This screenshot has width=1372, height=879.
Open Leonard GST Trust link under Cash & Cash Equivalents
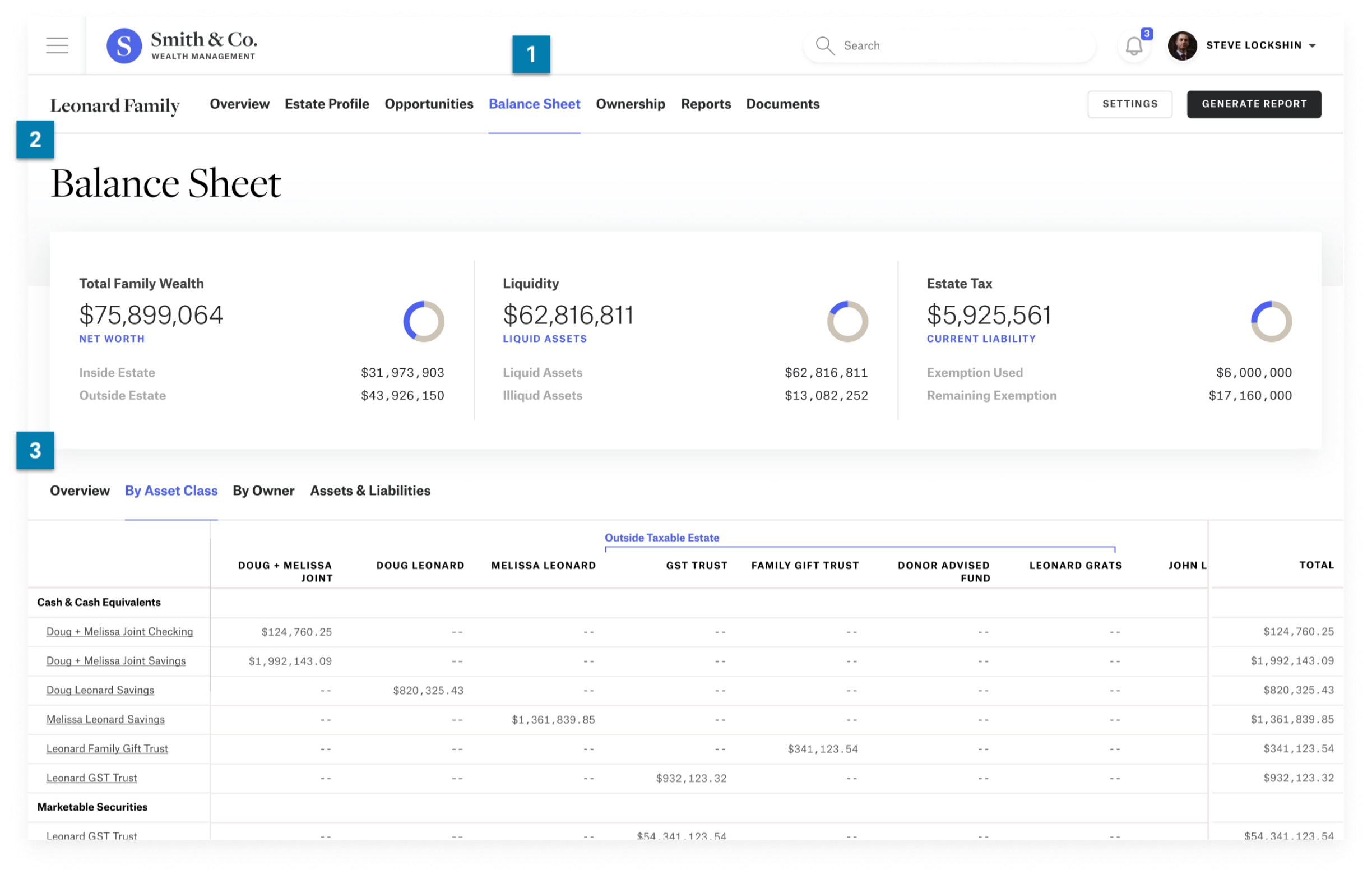[91, 778]
